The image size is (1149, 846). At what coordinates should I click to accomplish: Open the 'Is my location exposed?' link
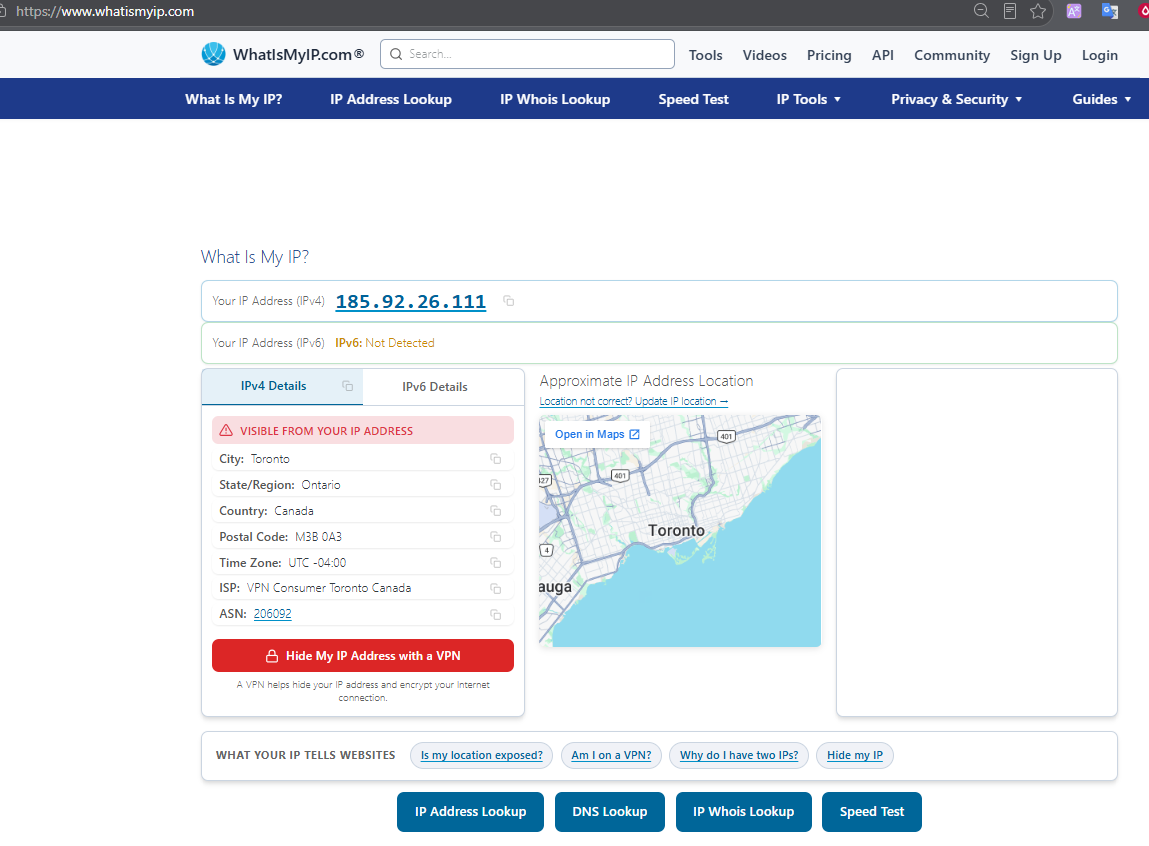coord(481,755)
